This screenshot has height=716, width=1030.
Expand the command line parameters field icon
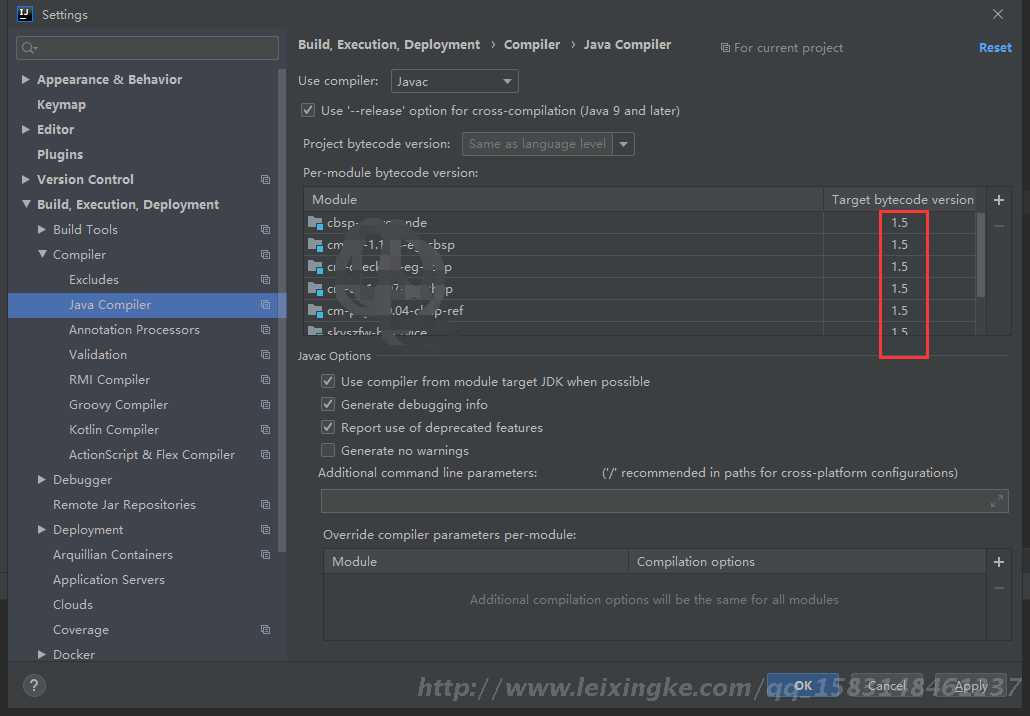997,501
